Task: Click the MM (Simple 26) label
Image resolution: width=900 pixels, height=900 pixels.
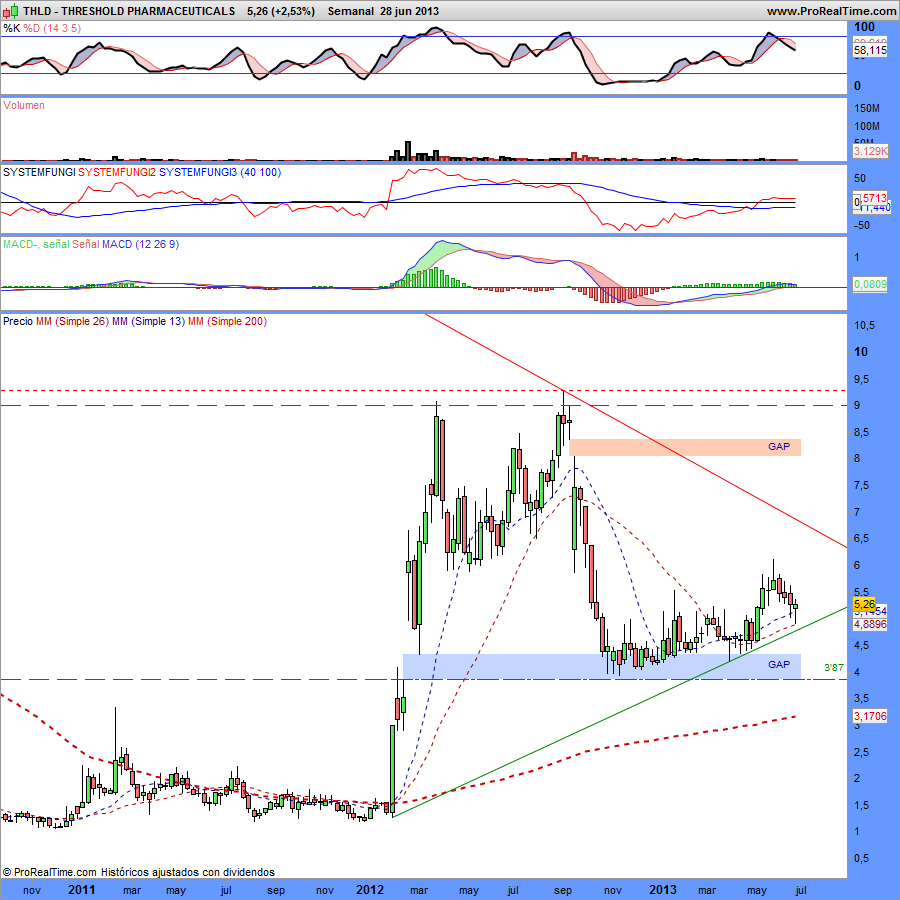Action: (x=72, y=321)
